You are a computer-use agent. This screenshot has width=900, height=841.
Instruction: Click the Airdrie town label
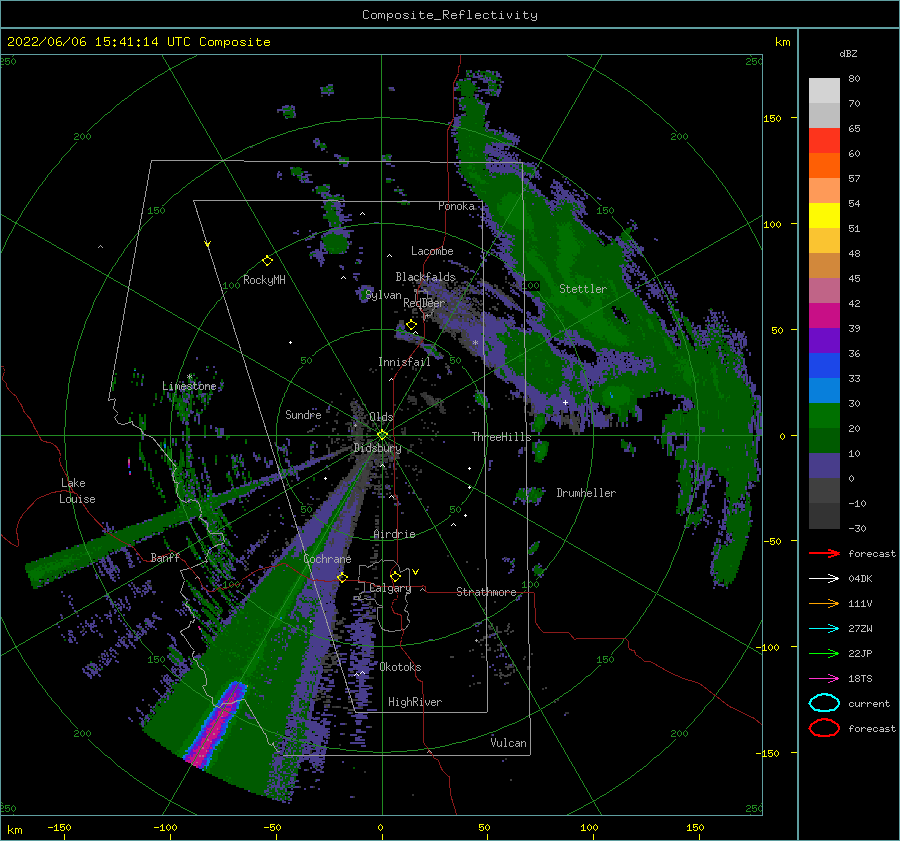point(394,534)
